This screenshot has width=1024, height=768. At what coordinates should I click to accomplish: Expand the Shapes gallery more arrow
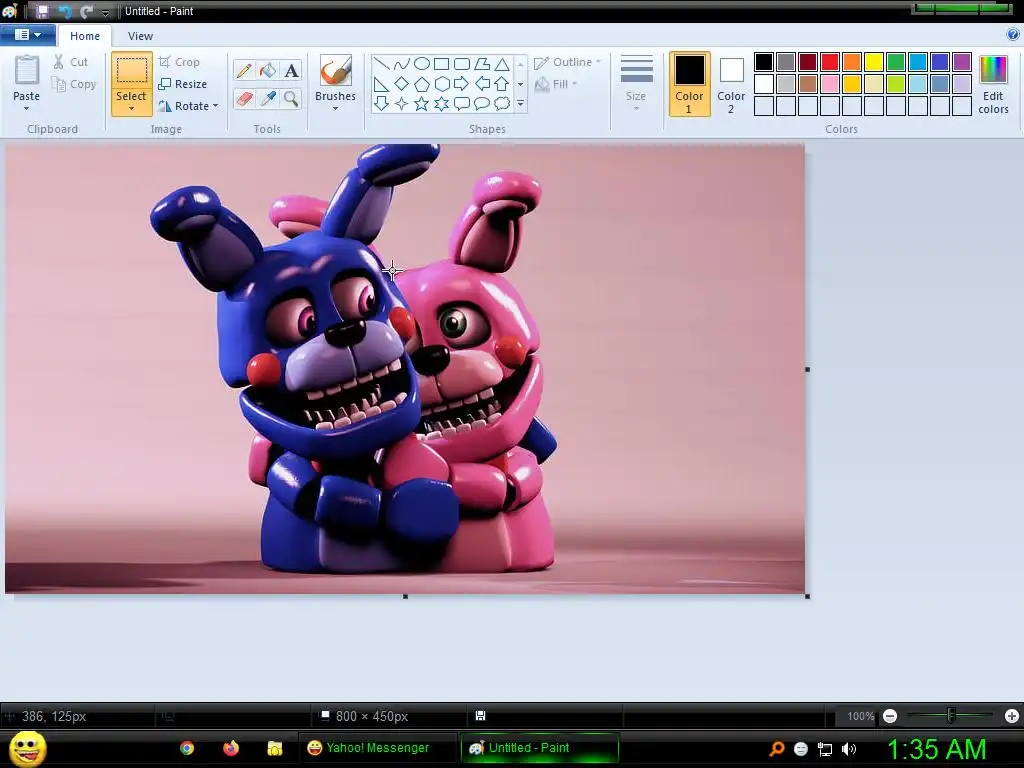(x=520, y=103)
